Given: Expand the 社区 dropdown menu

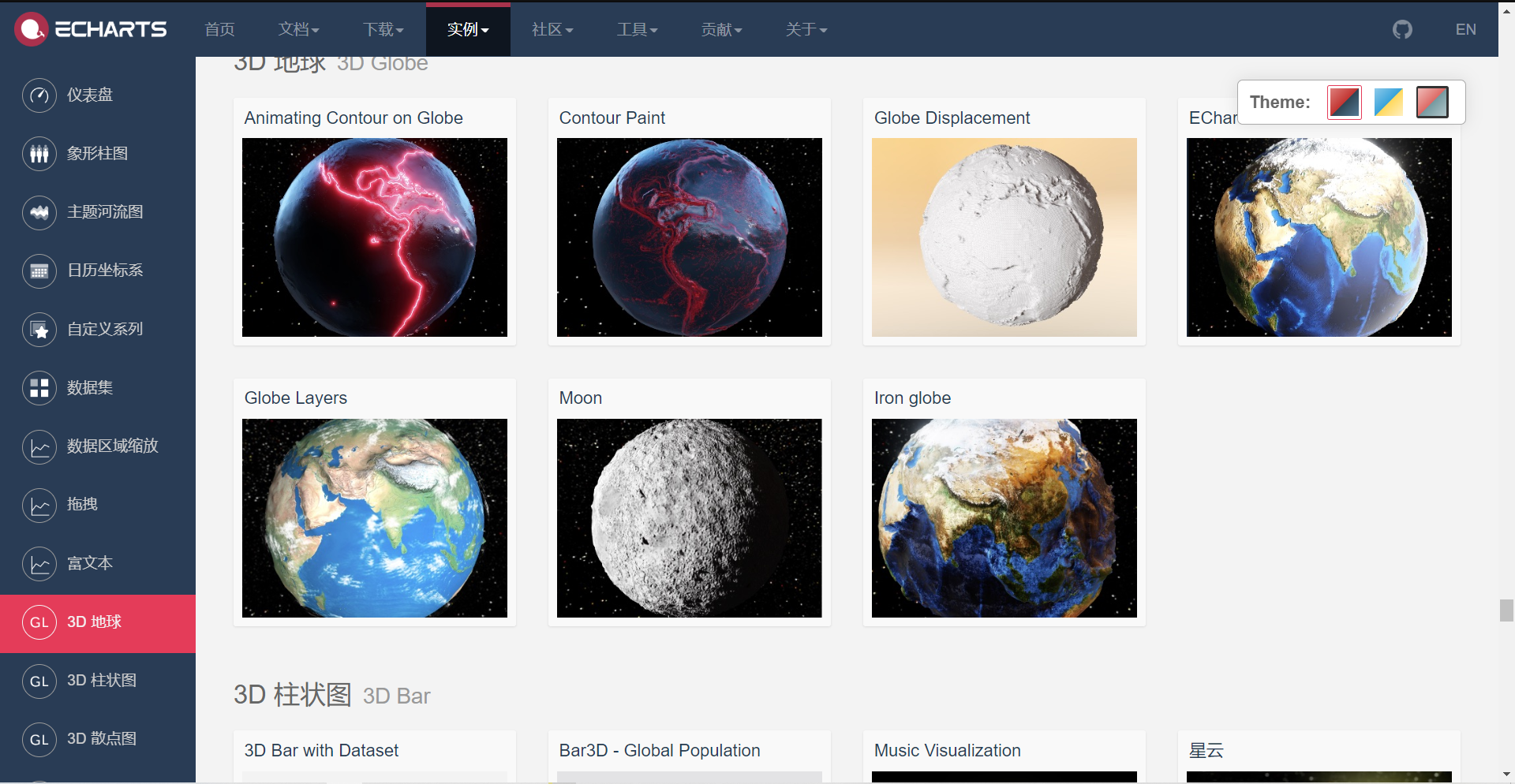Looking at the screenshot, I should pyautogui.click(x=552, y=30).
